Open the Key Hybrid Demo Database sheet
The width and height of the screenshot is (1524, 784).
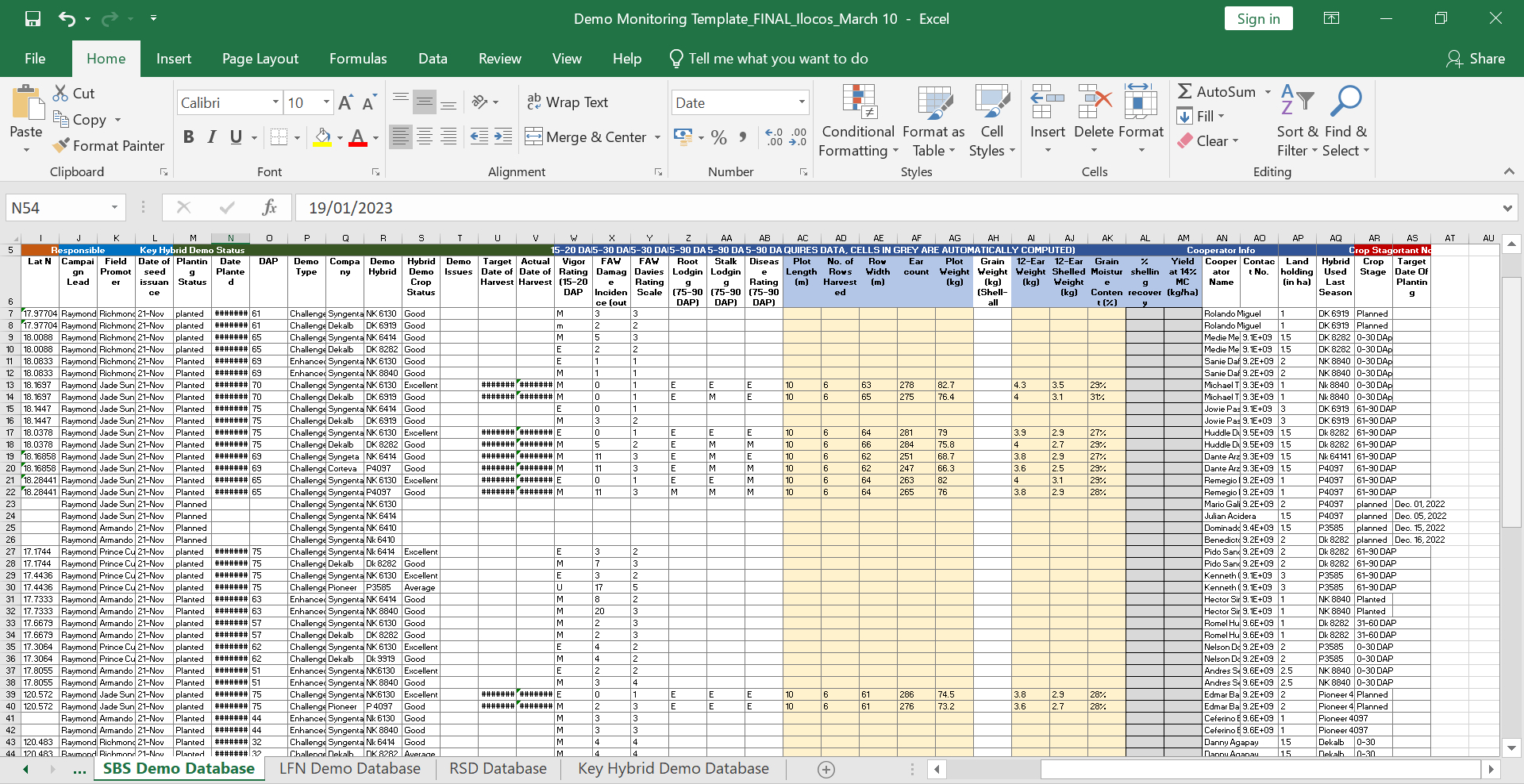673,768
